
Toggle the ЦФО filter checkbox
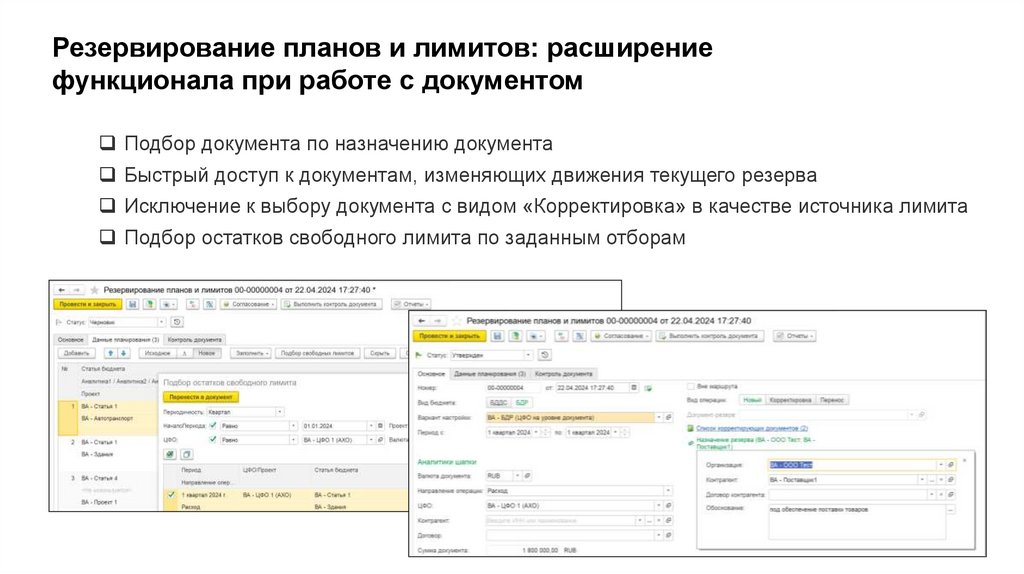[212, 439]
